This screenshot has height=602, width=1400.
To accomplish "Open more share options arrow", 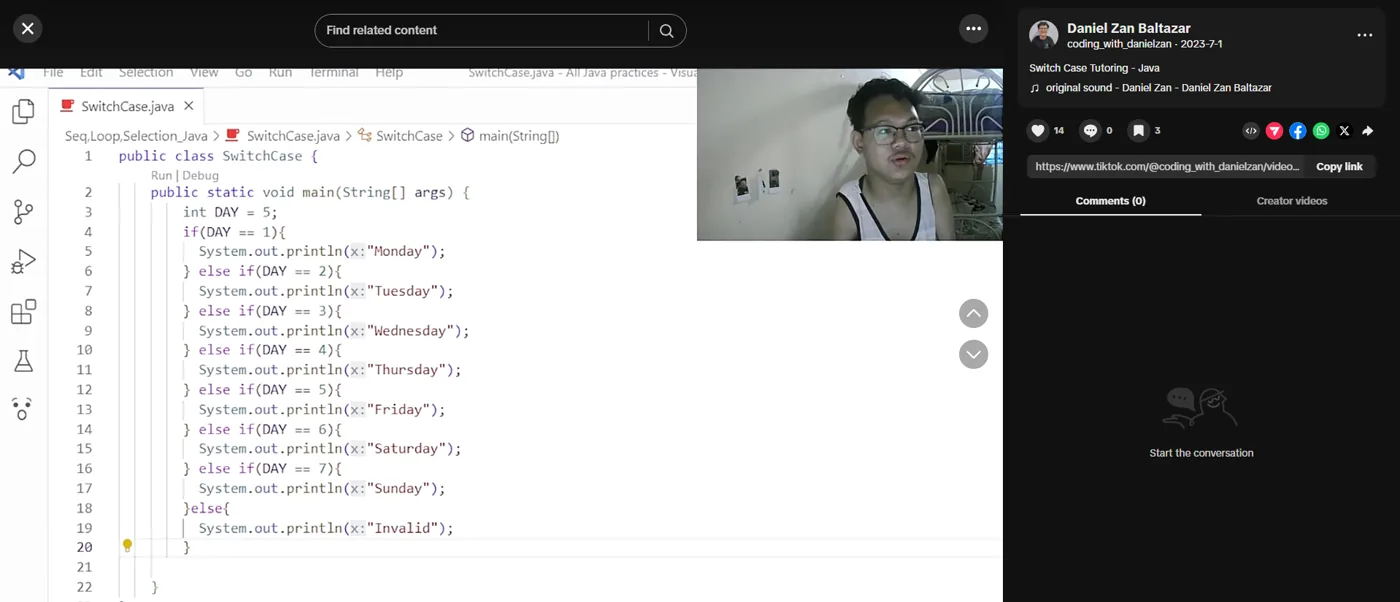I will pyautogui.click(x=1368, y=131).
